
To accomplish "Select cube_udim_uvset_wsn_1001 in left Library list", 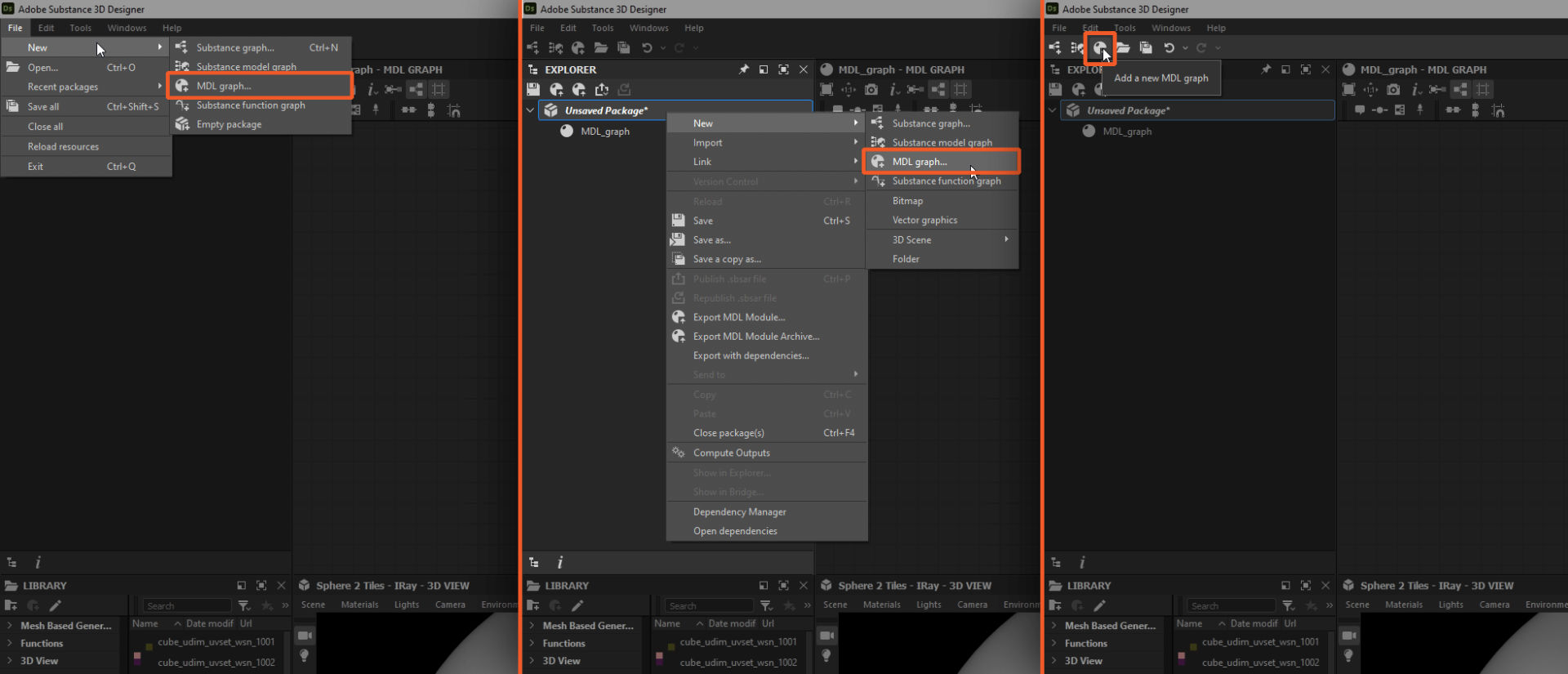I will pos(216,642).
